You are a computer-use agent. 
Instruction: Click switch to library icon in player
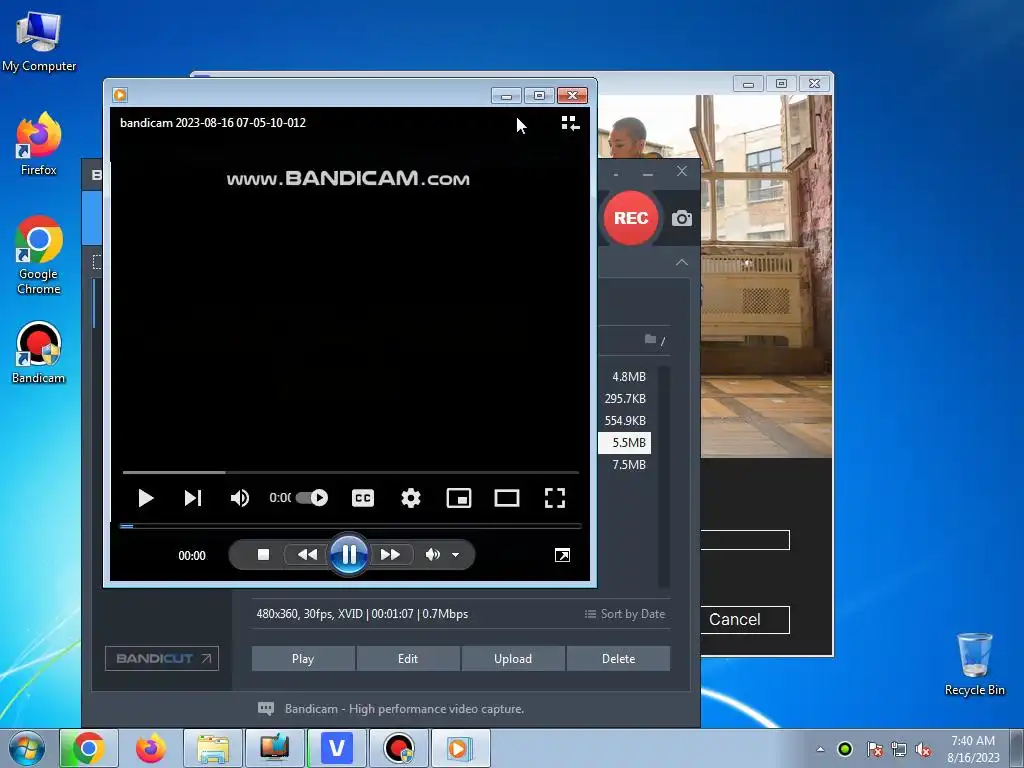pyautogui.click(x=570, y=123)
